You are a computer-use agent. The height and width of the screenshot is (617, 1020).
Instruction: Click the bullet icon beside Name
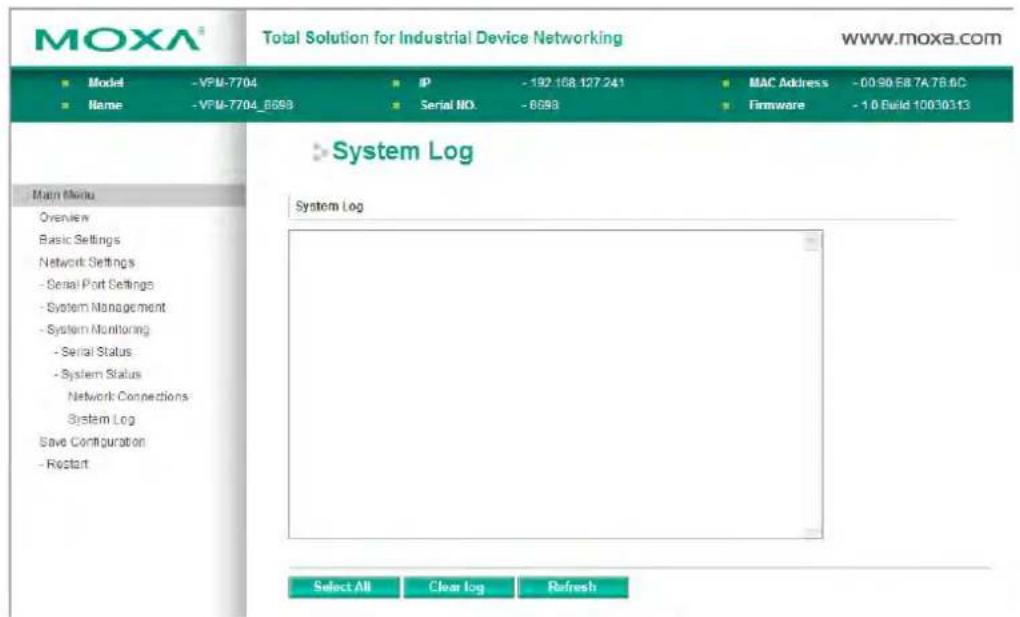pos(65,105)
